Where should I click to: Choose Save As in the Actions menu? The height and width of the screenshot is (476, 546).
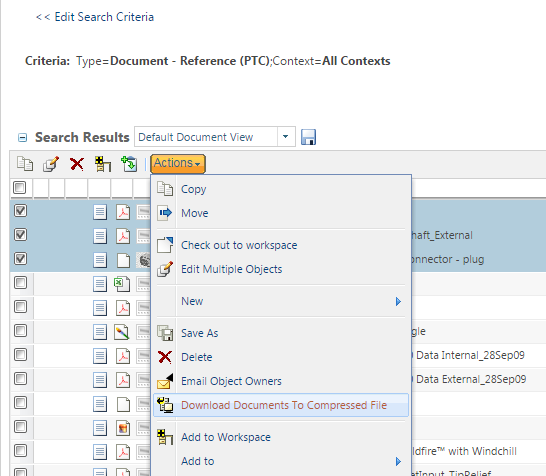coord(200,333)
